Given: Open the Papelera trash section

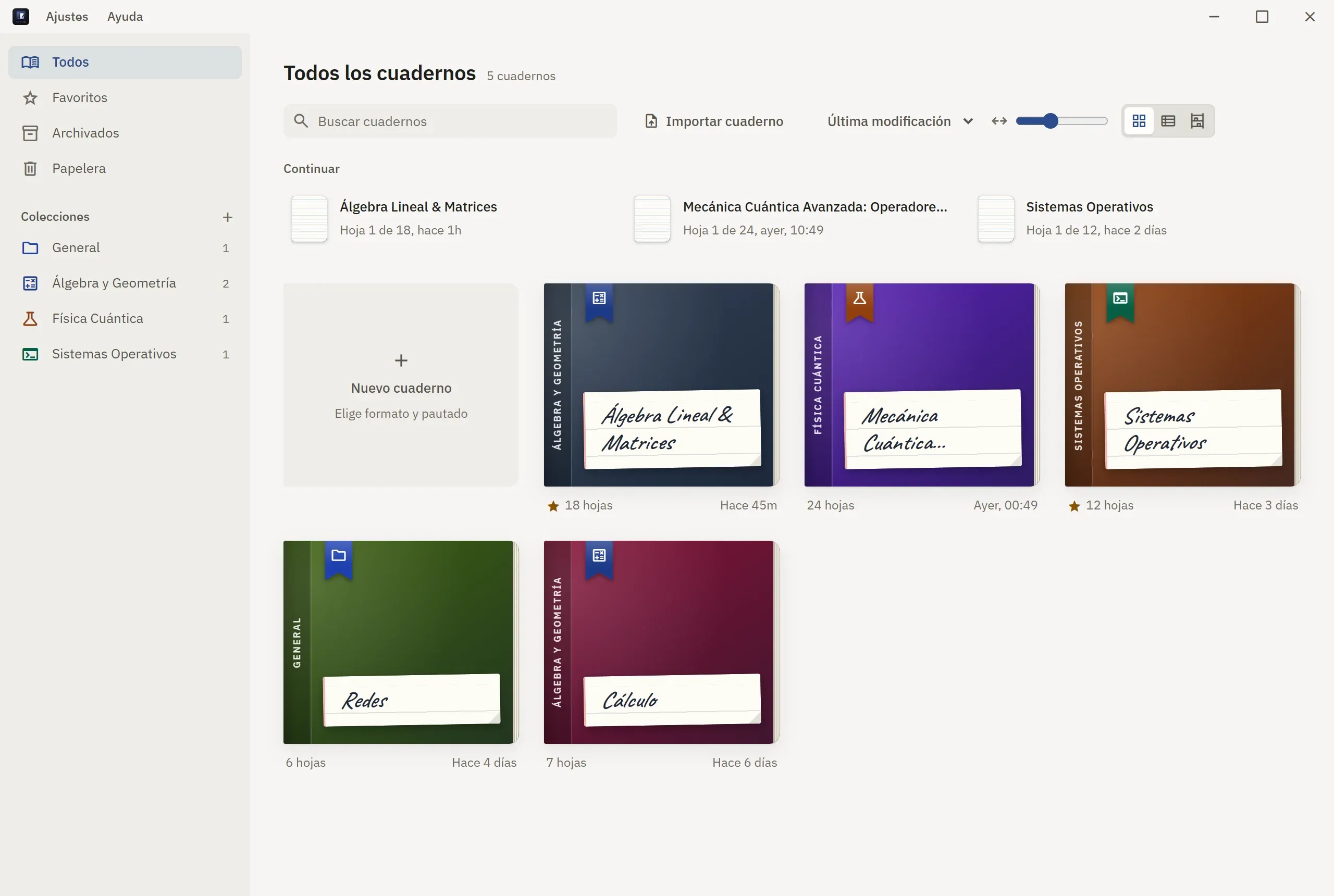Looking at the screenshot, I should click(125, 169).
